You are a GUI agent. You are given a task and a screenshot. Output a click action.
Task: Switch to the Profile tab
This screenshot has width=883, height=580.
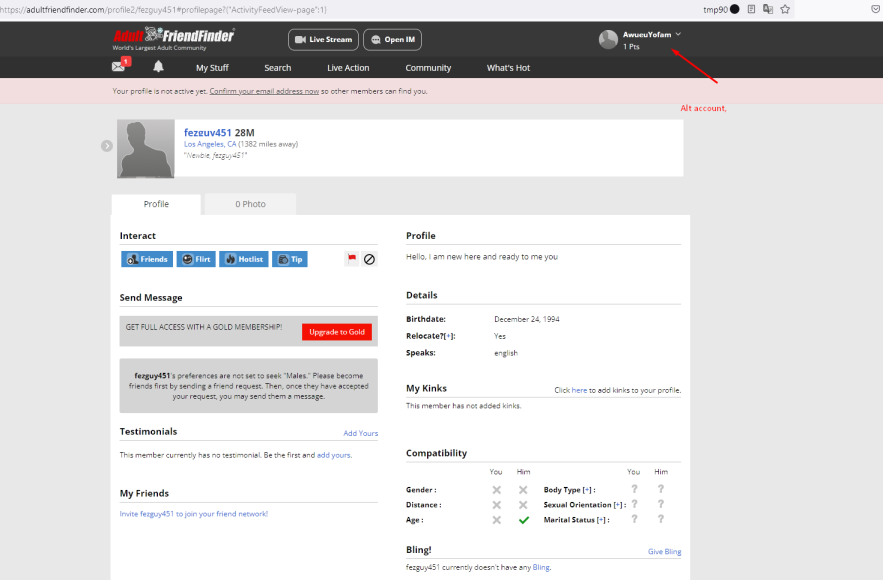[156, 204]
